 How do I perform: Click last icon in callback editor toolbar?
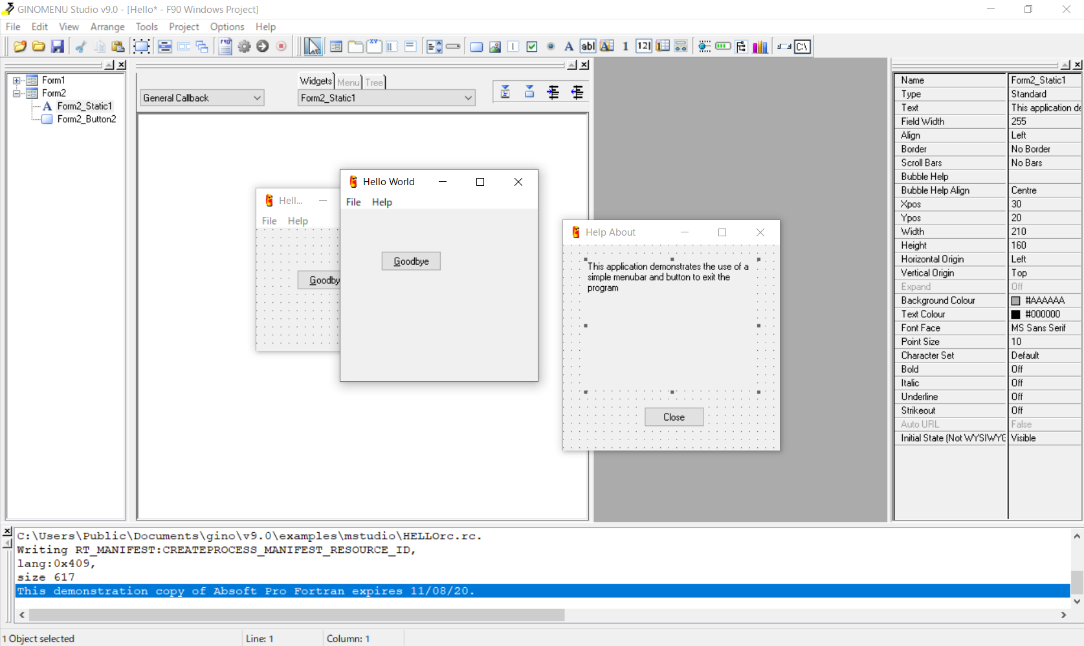tap(577, 92)
